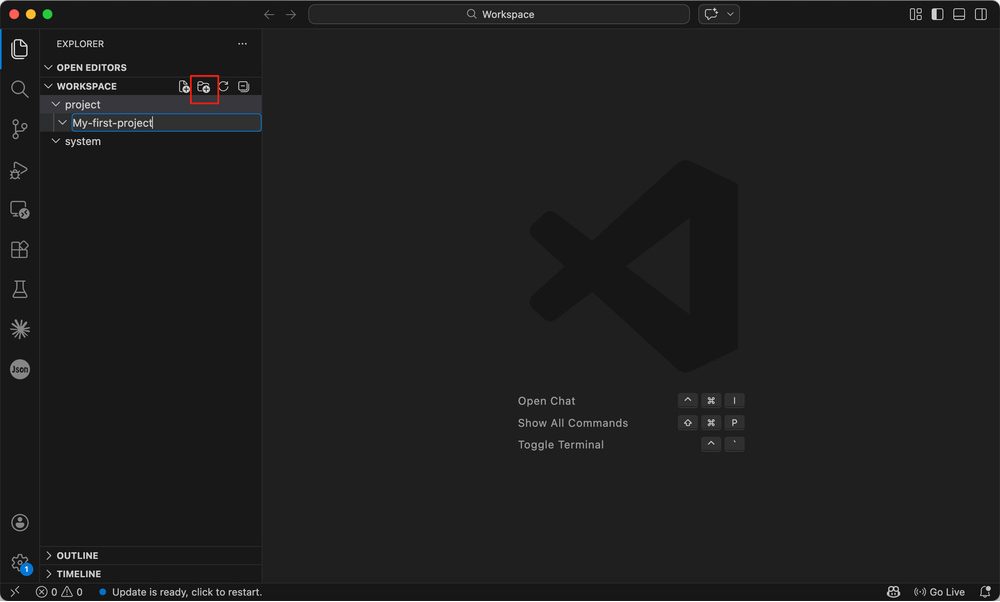Toggle the secondary side bar
This screenshot has height=602, width=1000.
[x=980, y=15]
